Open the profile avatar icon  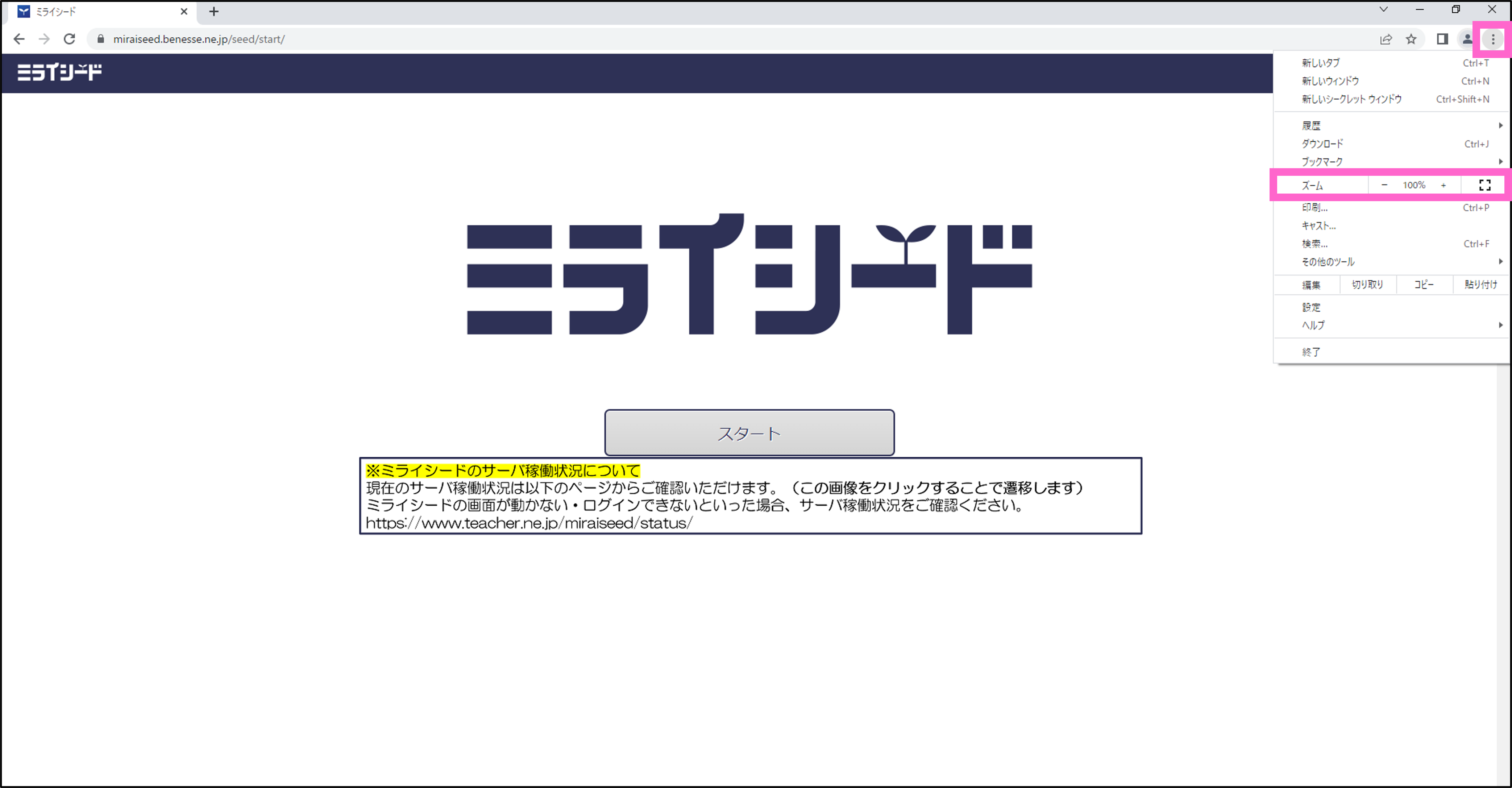pyautogui.click(x=1467, y=40)
